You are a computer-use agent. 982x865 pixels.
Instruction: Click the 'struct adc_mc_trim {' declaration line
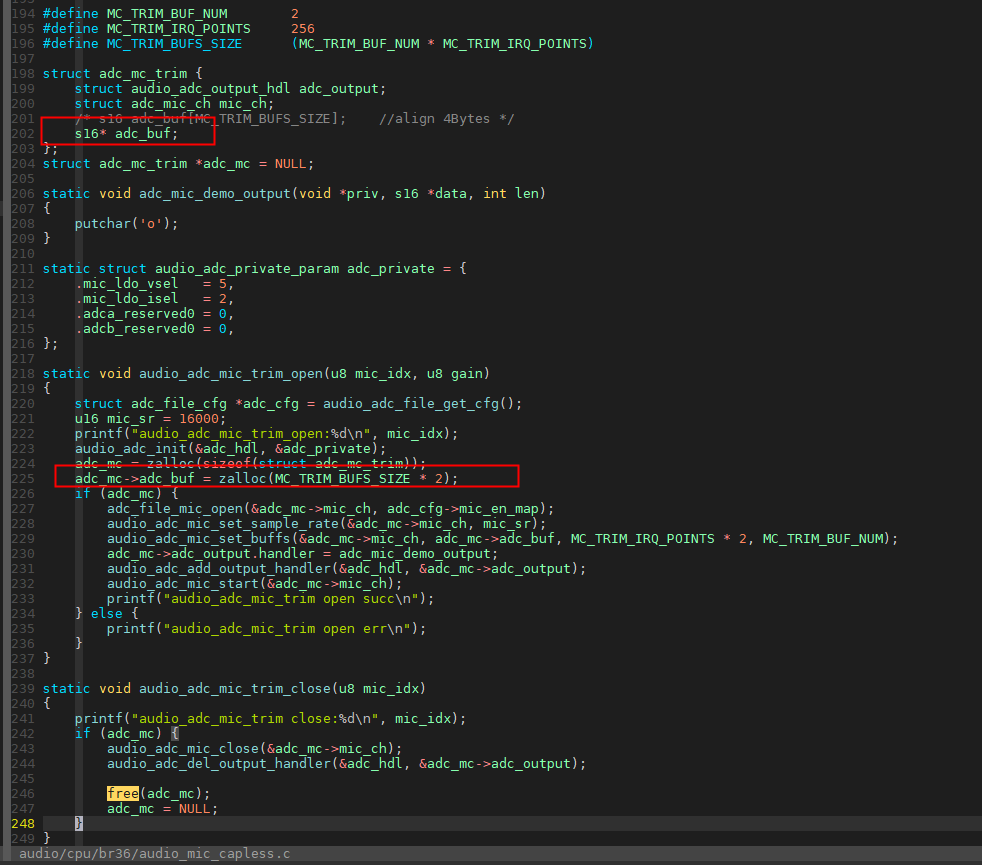pos(123,74)
